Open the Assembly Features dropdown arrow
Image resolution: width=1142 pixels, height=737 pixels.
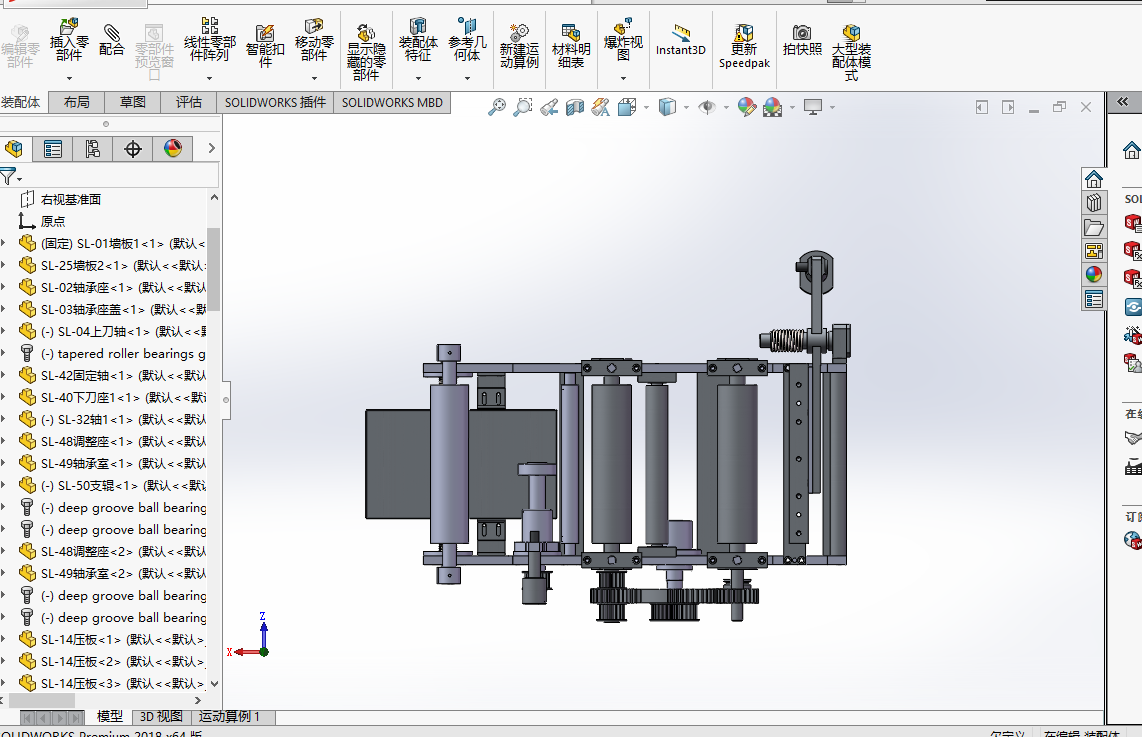click(x=418, y=78)
